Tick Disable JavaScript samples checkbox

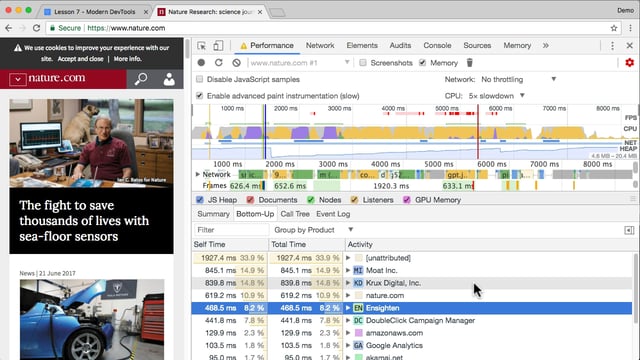click(x=199, y=79)
